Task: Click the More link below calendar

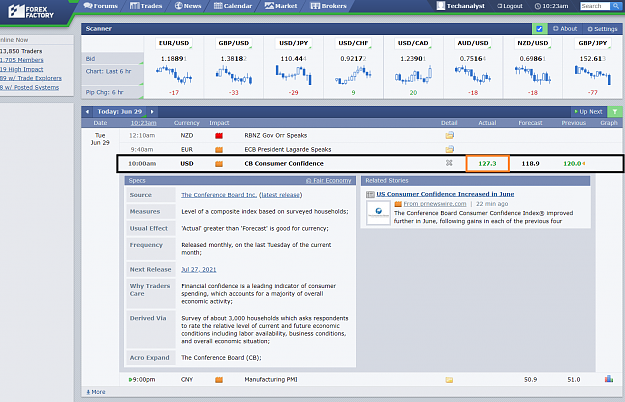Action: pos(96,392)
